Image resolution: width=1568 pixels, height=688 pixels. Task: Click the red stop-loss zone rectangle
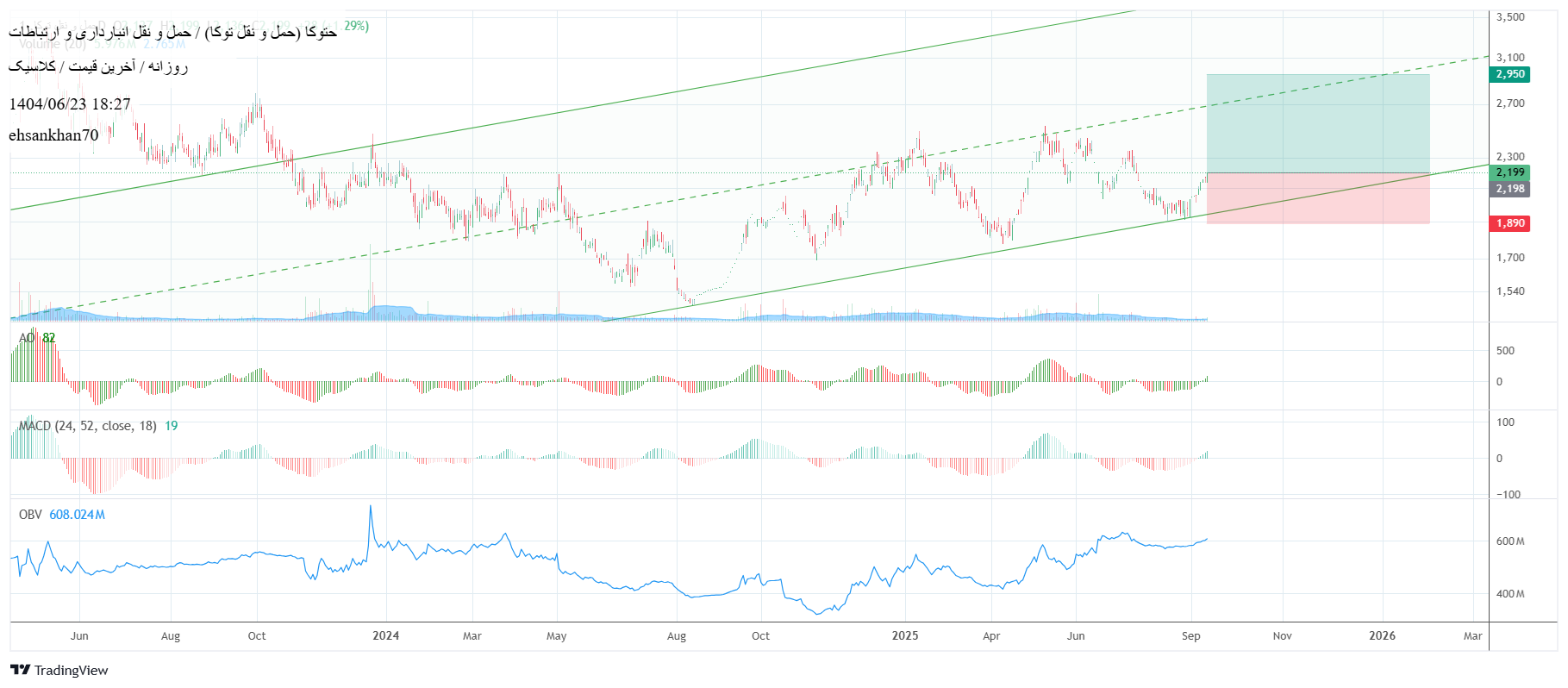click(x=1317, y=198)
